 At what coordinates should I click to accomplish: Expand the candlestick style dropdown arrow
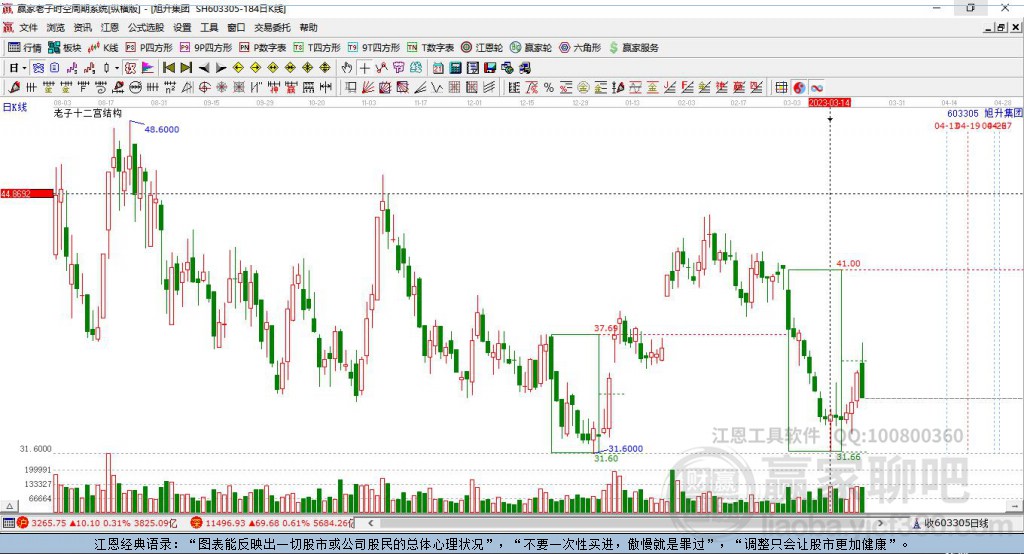[x=117, y=68]
